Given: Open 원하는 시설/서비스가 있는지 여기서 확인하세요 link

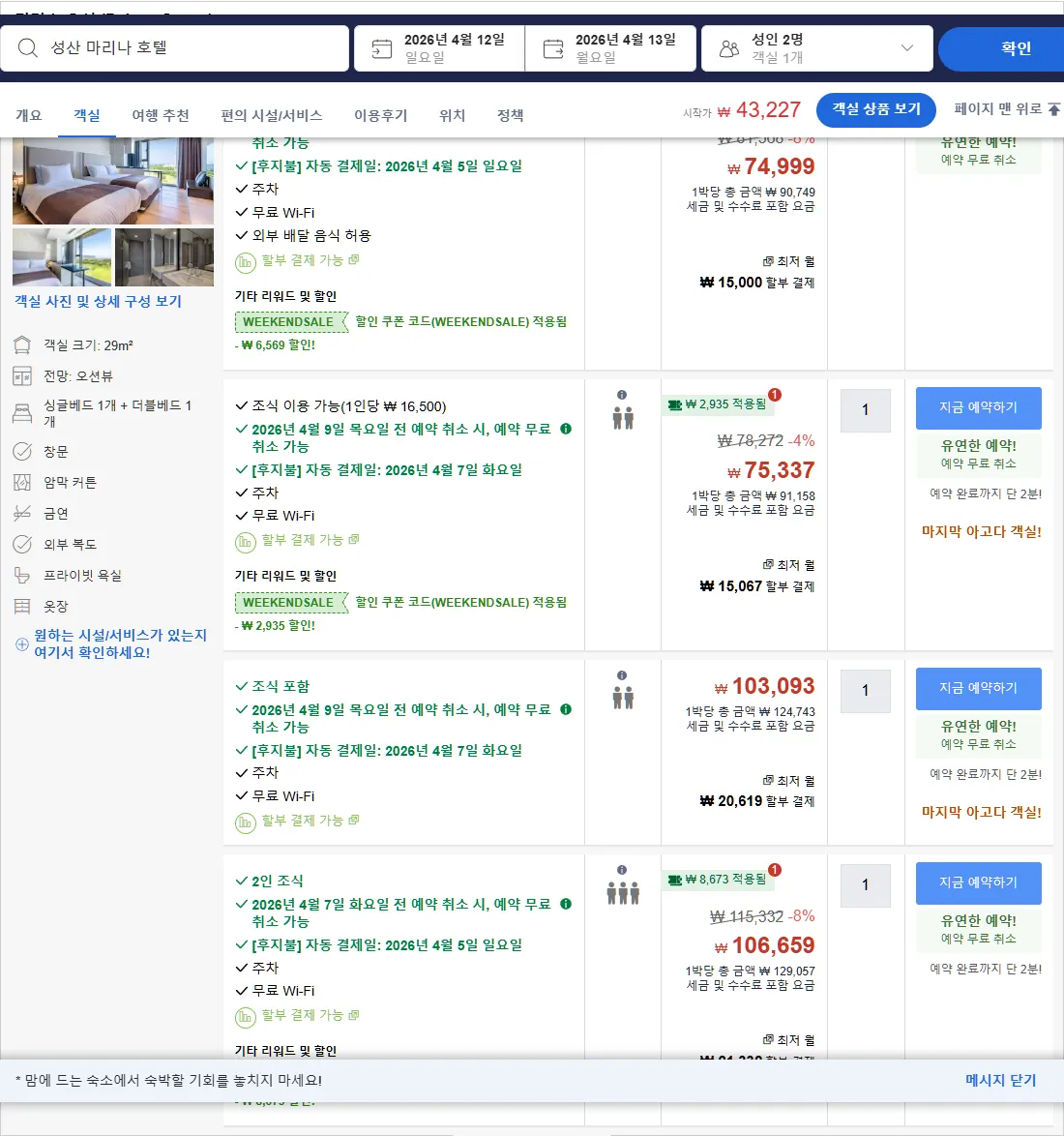Looking at the screenshot, I should tap(120, 643).
